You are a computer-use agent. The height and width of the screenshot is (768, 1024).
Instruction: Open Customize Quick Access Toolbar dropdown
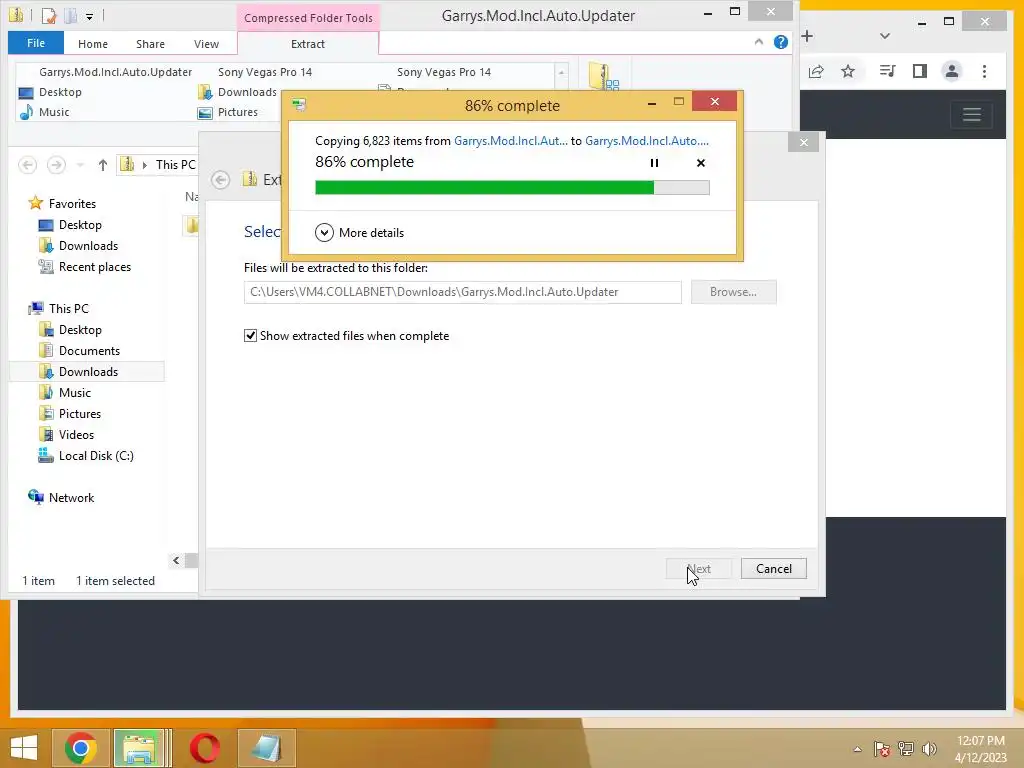(89, 16)
